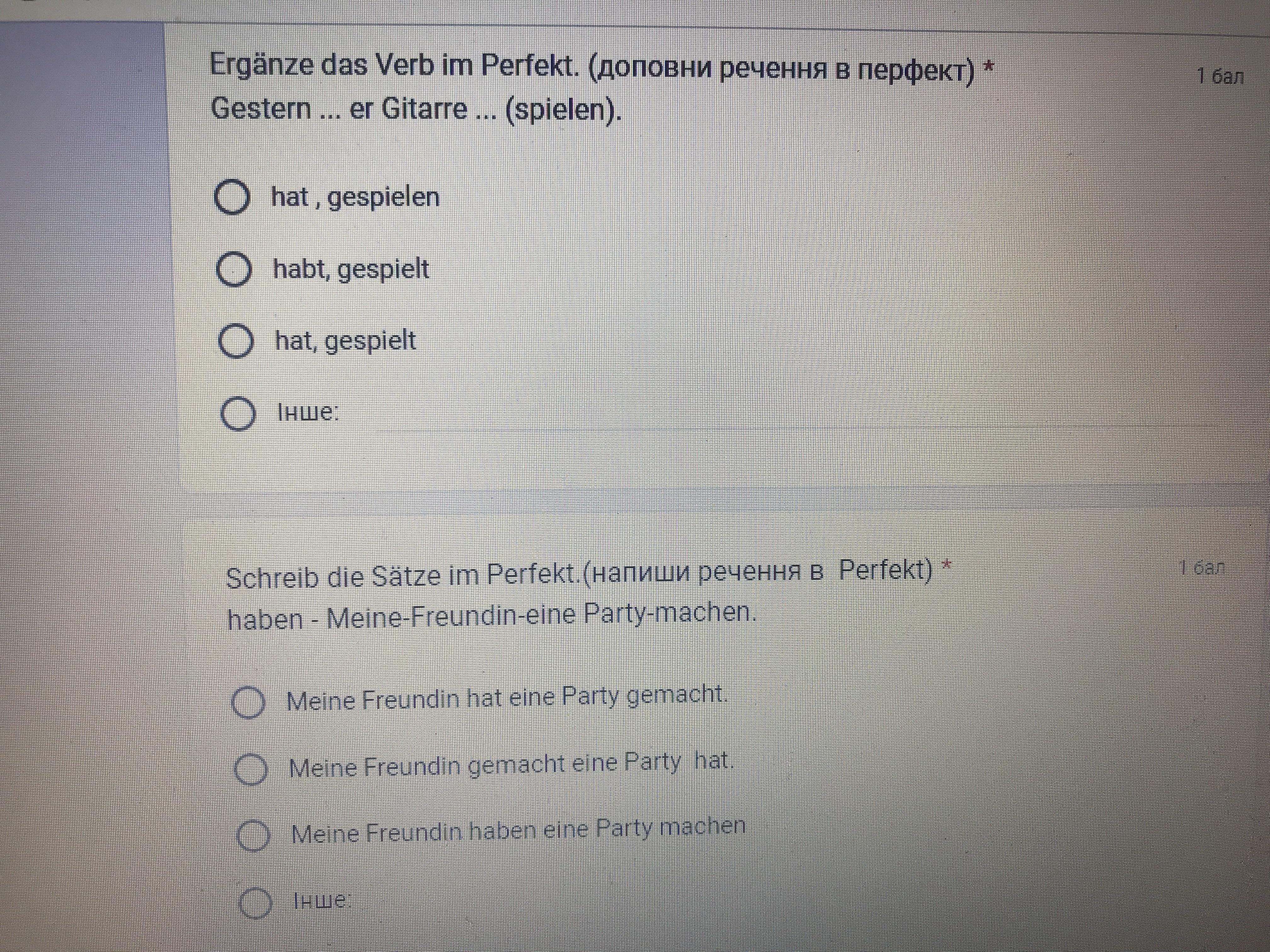This screenshot has width=1270, height=952.
Task: Pick radio for 'Meine Freundin haben eine Party machen'
Action: [x=253, y=836]
